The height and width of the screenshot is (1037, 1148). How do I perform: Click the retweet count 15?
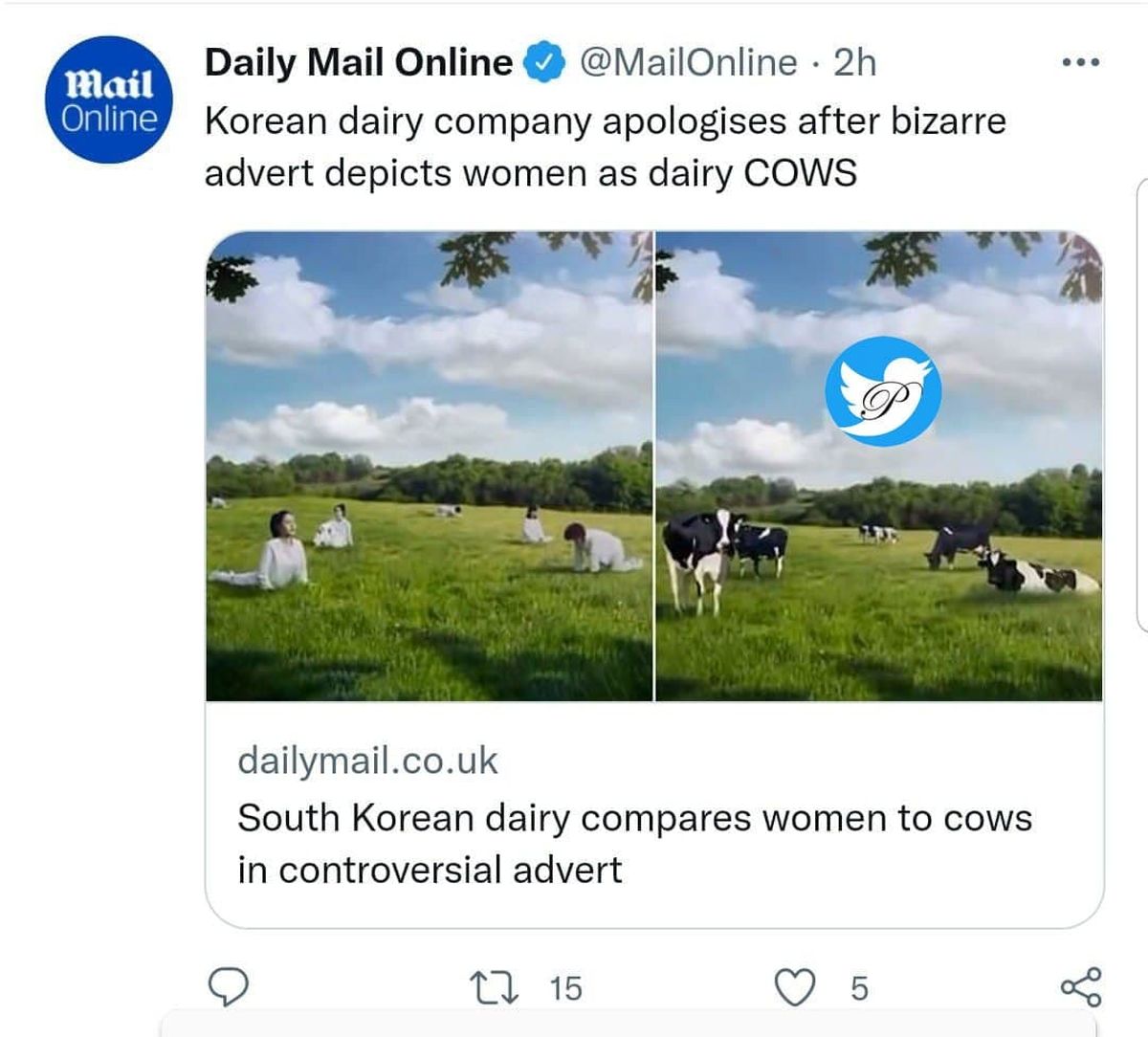point(565,988)
